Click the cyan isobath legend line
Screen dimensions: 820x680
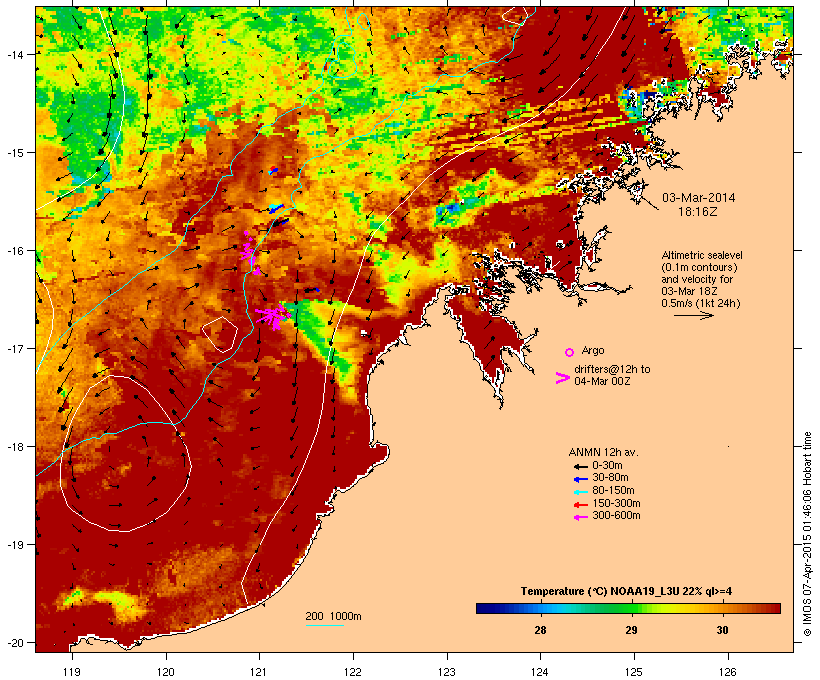(x=325, y=625)
